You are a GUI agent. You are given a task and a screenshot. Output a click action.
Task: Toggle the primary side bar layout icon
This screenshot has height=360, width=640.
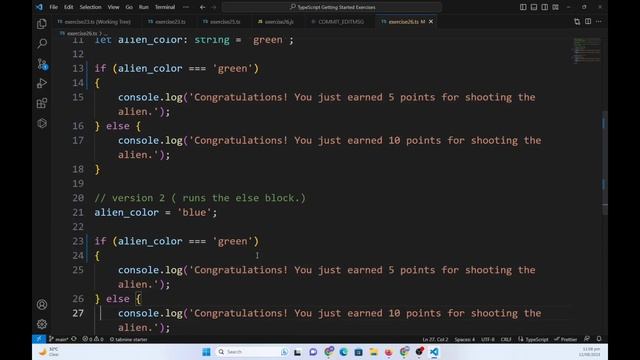(x=523, y=7)
